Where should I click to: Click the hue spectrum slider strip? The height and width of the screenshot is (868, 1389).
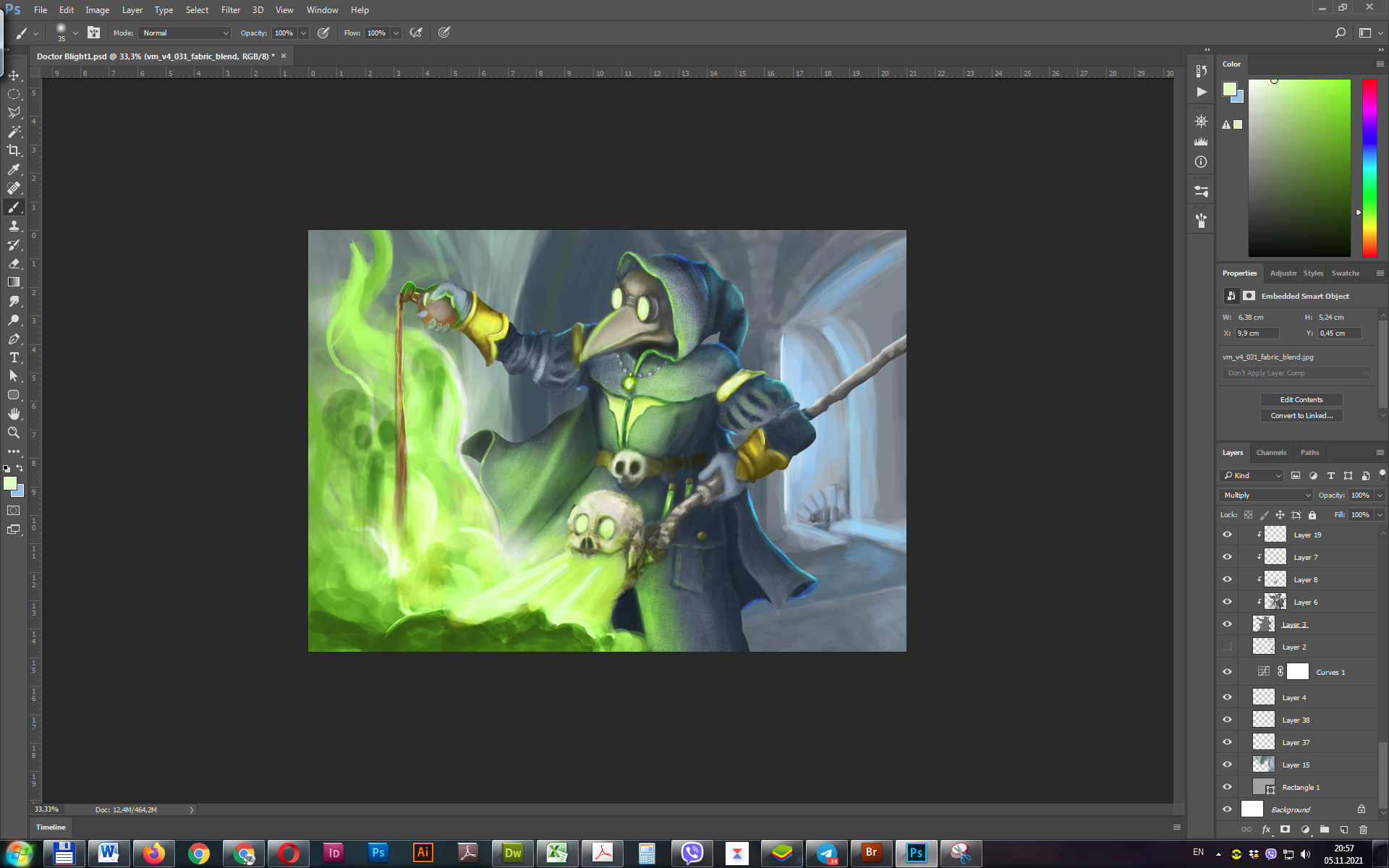click(1369, 168)
